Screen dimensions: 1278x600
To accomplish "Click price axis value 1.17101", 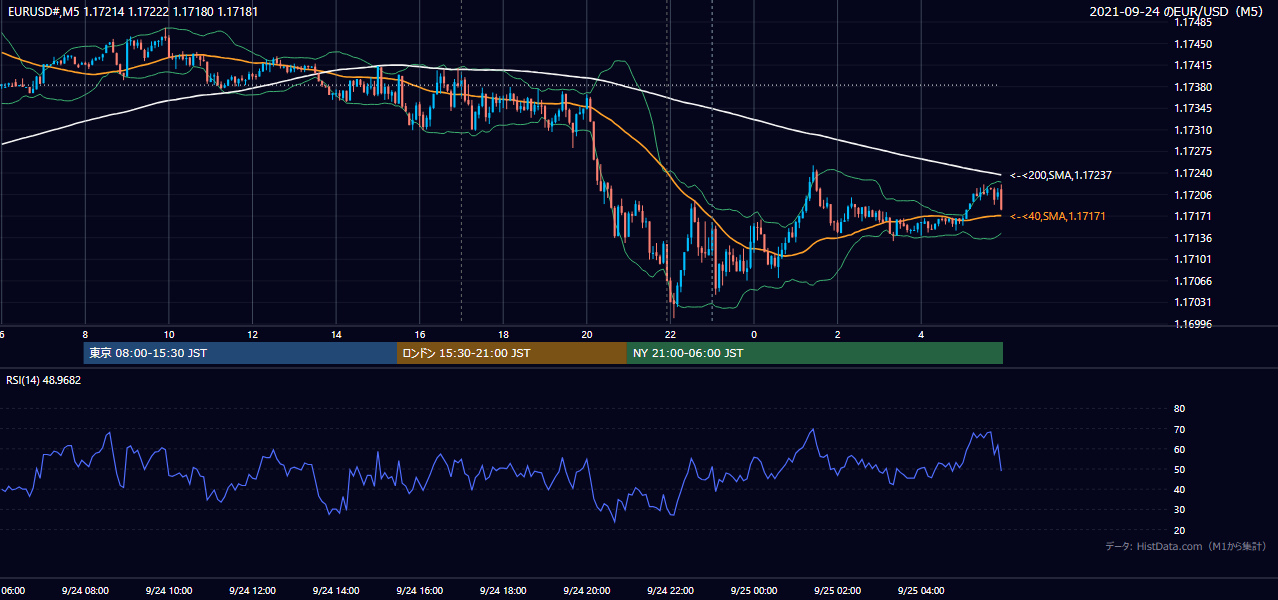I will (x=1192, y=259).
